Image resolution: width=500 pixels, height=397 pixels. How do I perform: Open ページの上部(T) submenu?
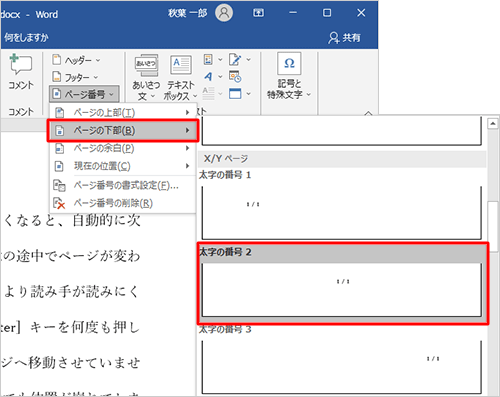(x=123, y=113)
